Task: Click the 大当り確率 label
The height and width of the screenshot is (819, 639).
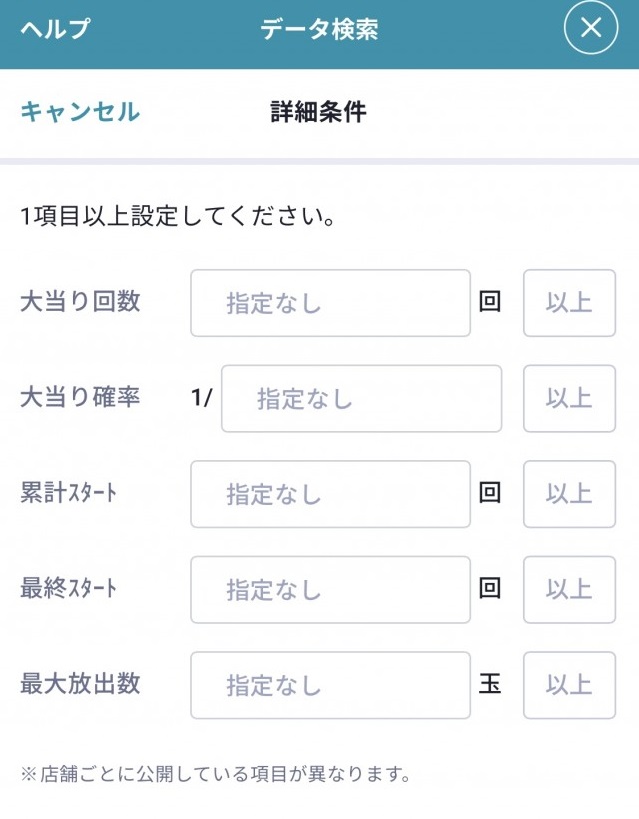Action: pos(80,398)
